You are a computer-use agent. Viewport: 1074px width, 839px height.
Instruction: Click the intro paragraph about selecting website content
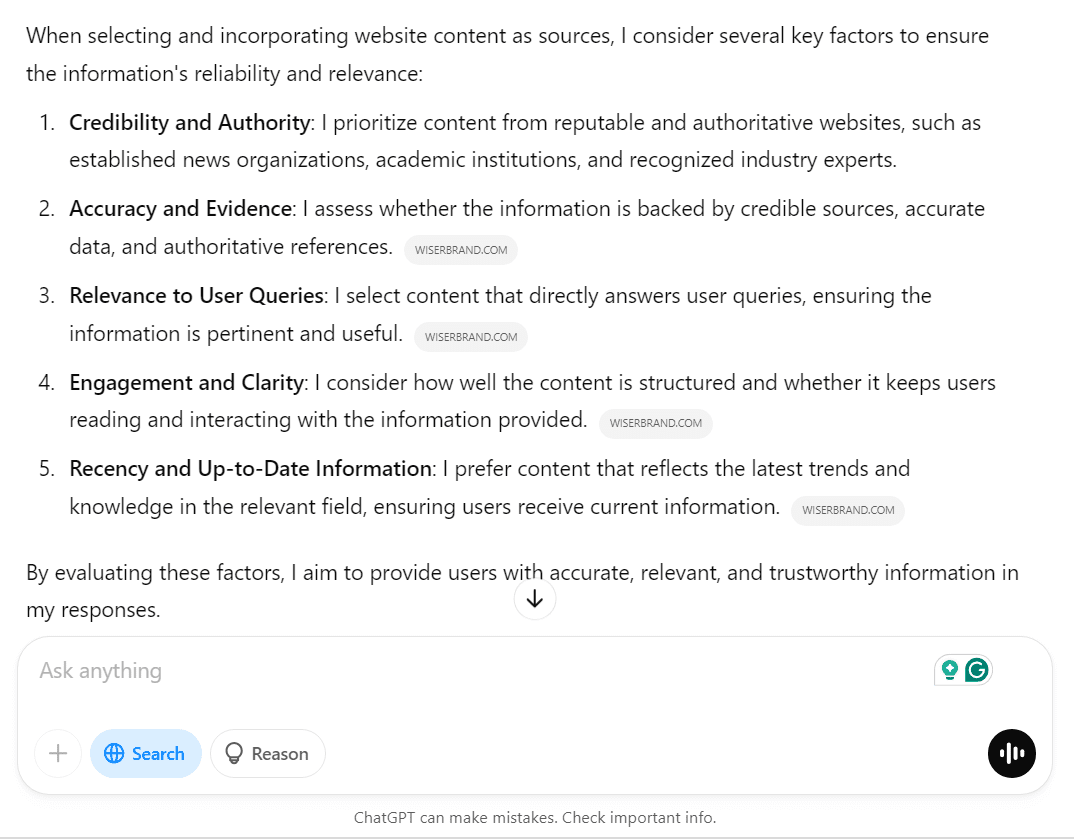506,55
